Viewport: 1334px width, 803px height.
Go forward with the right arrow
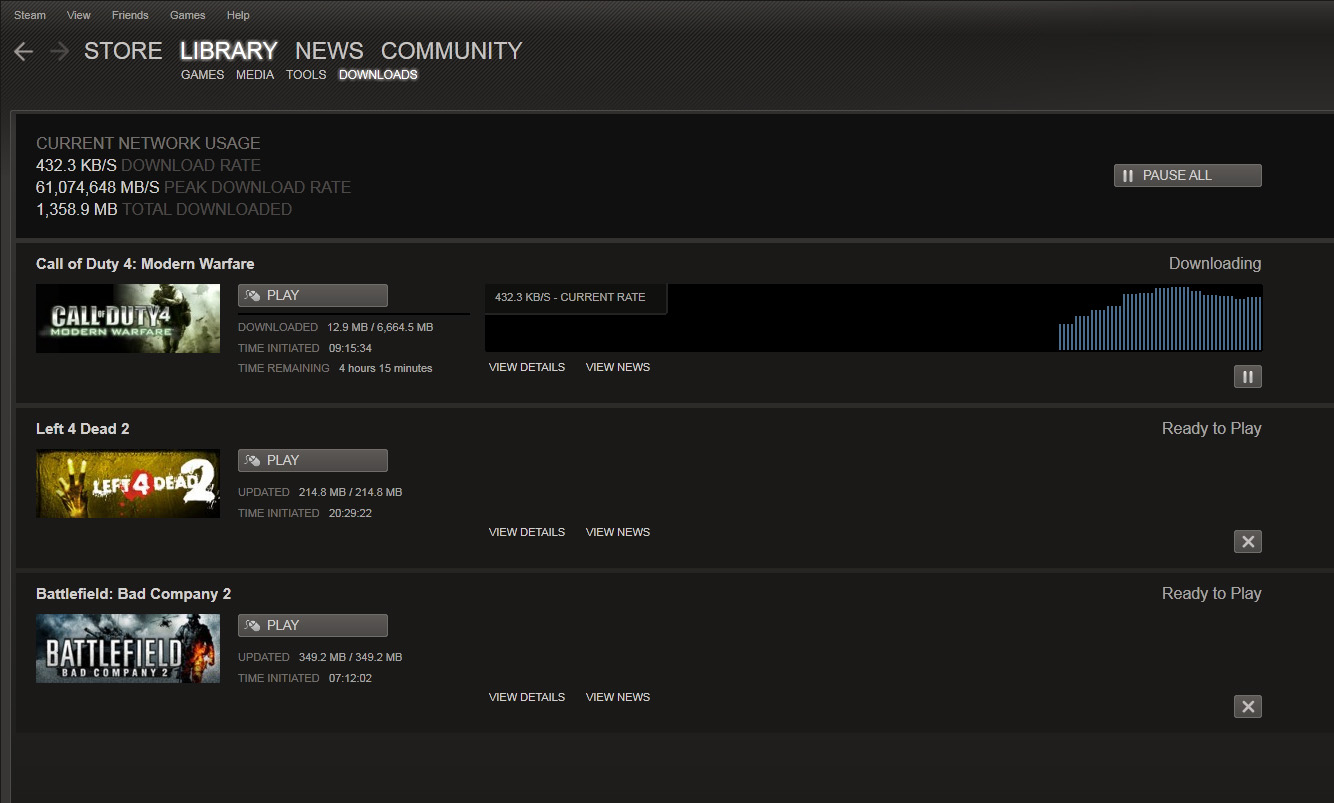pos(59,51)
